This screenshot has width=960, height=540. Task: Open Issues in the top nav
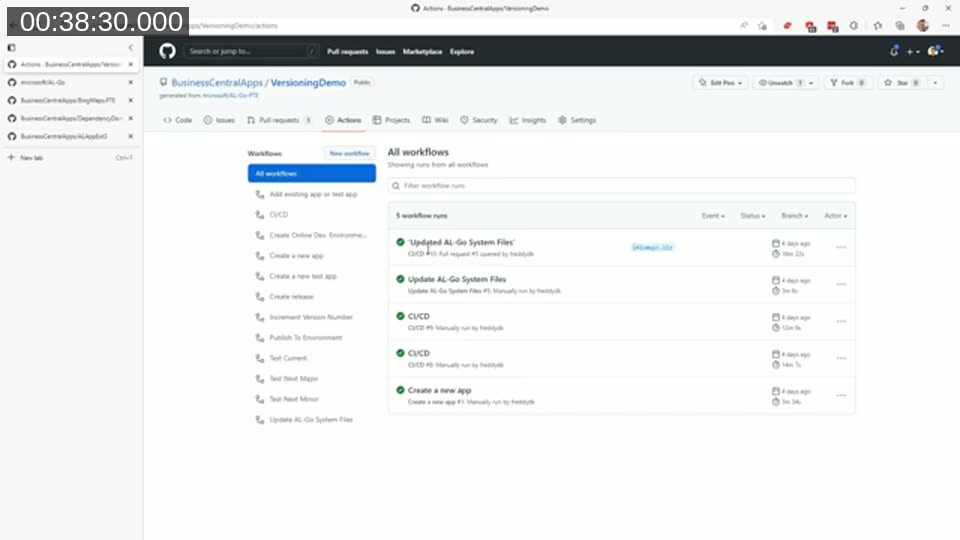point(386,52)
